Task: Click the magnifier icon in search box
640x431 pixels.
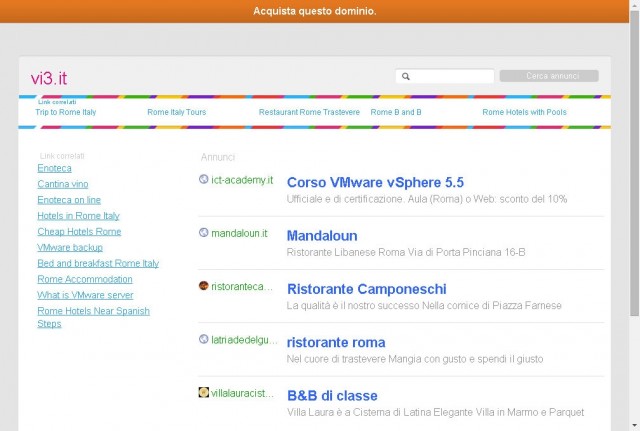Action: [406, 76]
